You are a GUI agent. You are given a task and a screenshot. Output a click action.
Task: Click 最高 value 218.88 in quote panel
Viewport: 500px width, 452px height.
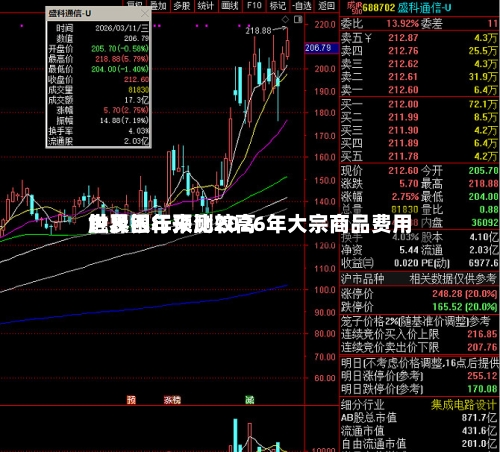483,183
